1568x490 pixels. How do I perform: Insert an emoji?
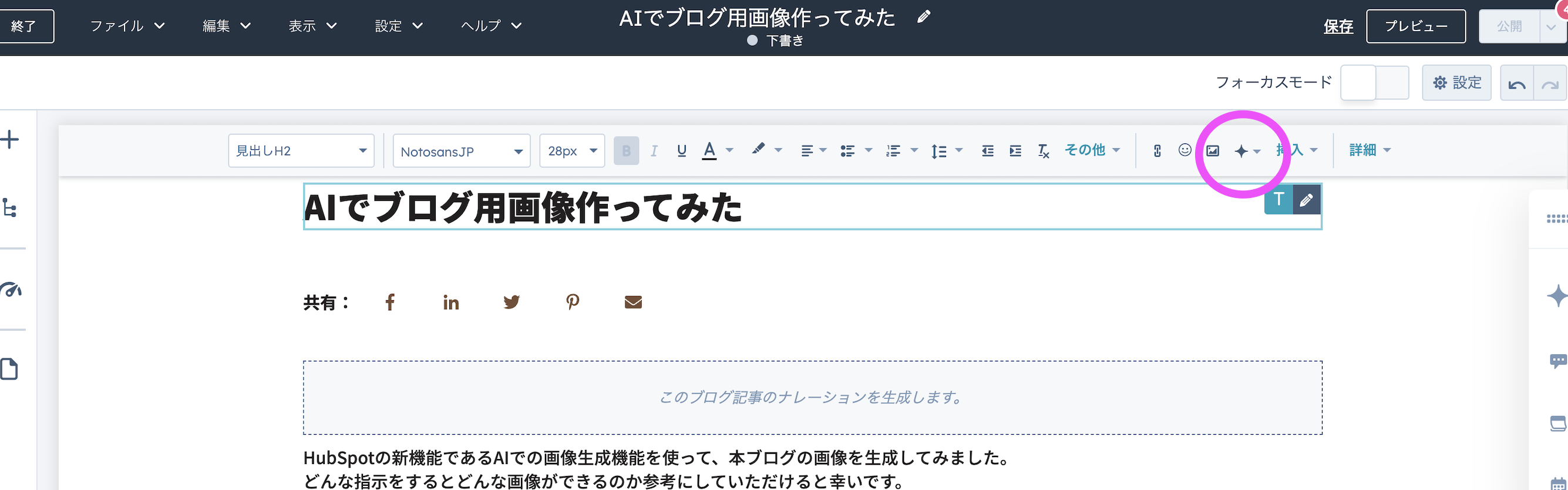pyautogui.click(x=1185, y=150)
